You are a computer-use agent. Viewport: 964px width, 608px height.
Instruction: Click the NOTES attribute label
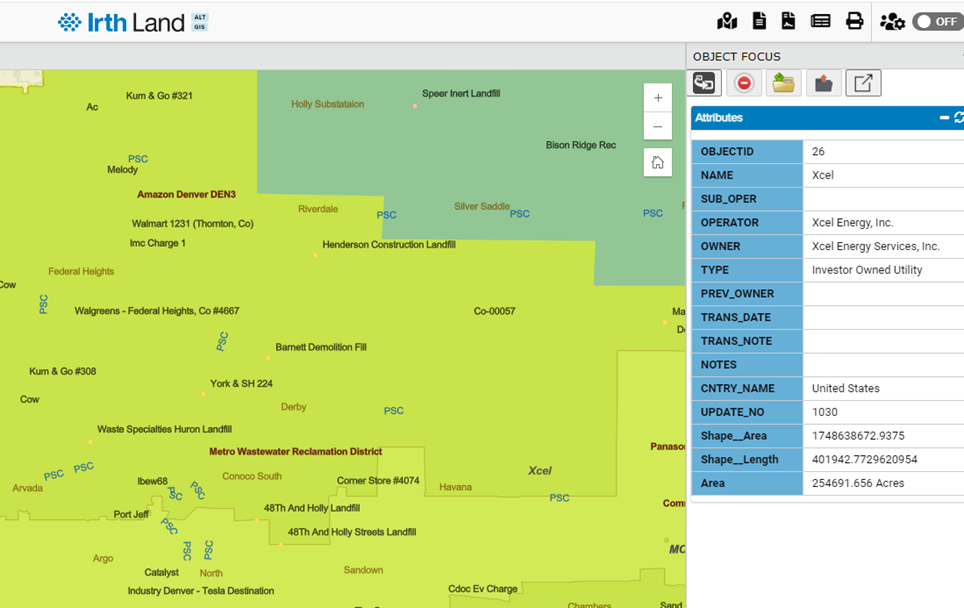click(x=718, y=365)
